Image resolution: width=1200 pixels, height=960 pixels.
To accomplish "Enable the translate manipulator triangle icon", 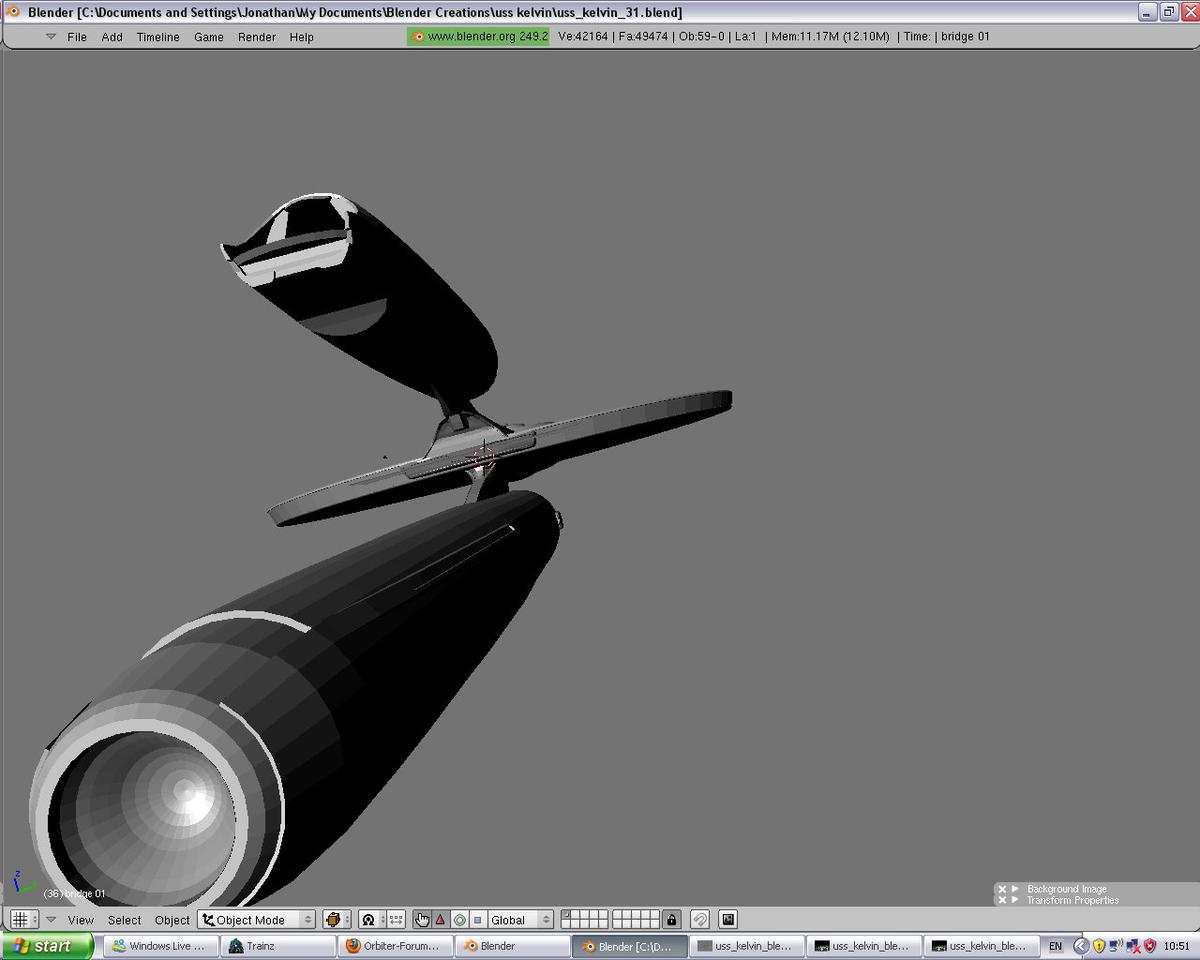I will 440,919.
